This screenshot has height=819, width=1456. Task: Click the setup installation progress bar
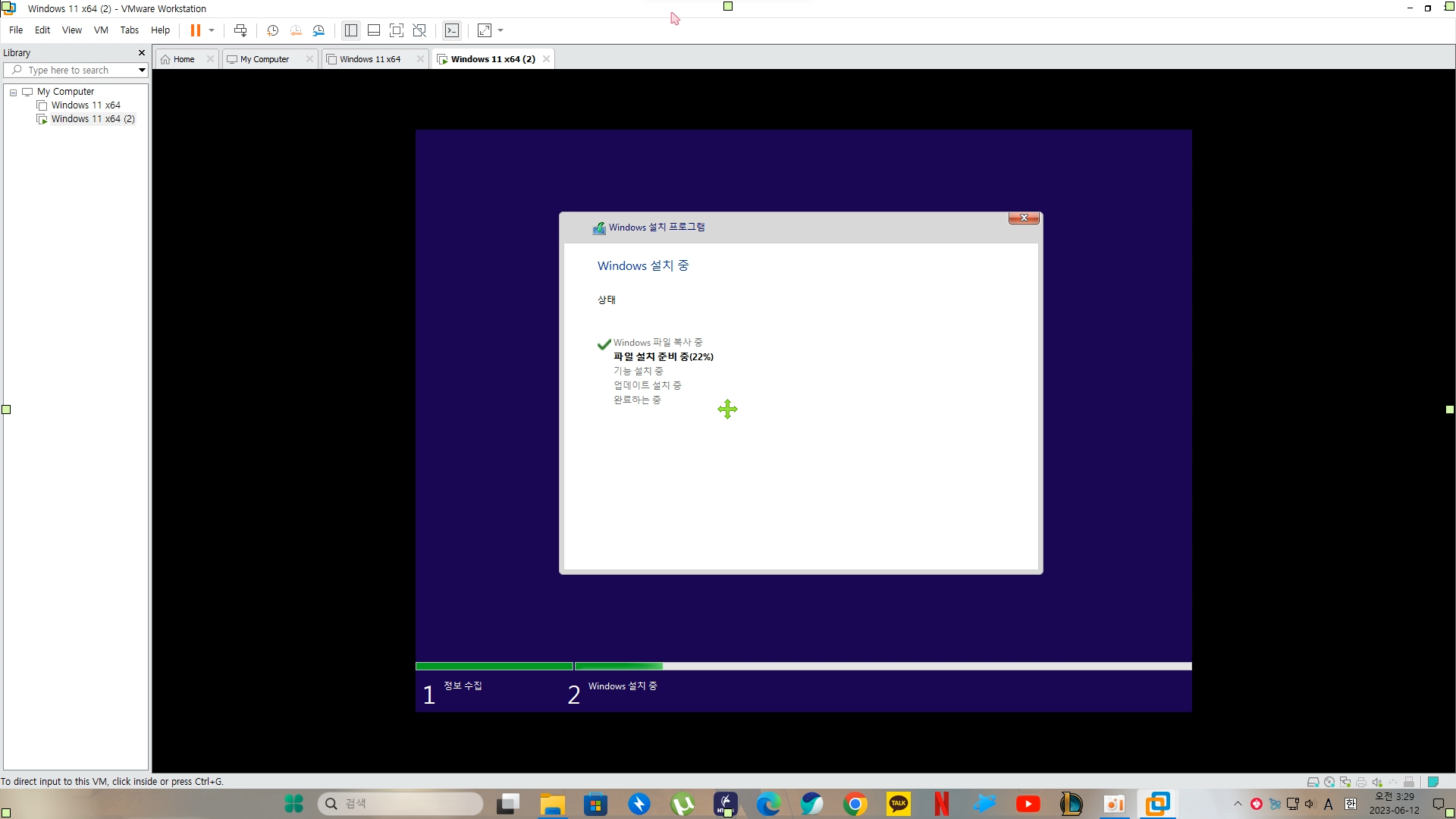tap(803, 667)
